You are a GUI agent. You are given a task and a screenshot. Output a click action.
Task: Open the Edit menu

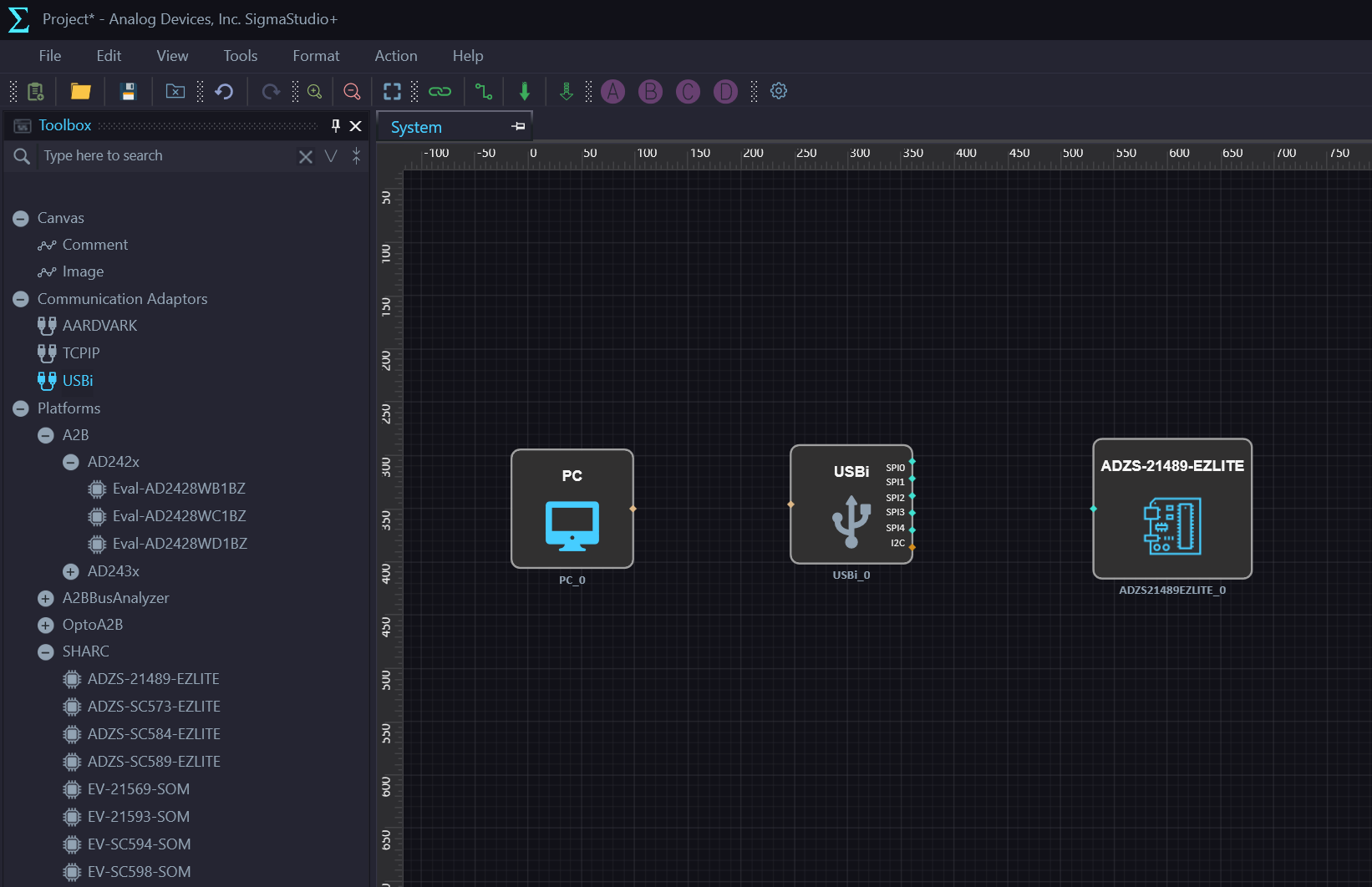pyautogui.click(x=109, y=56)
